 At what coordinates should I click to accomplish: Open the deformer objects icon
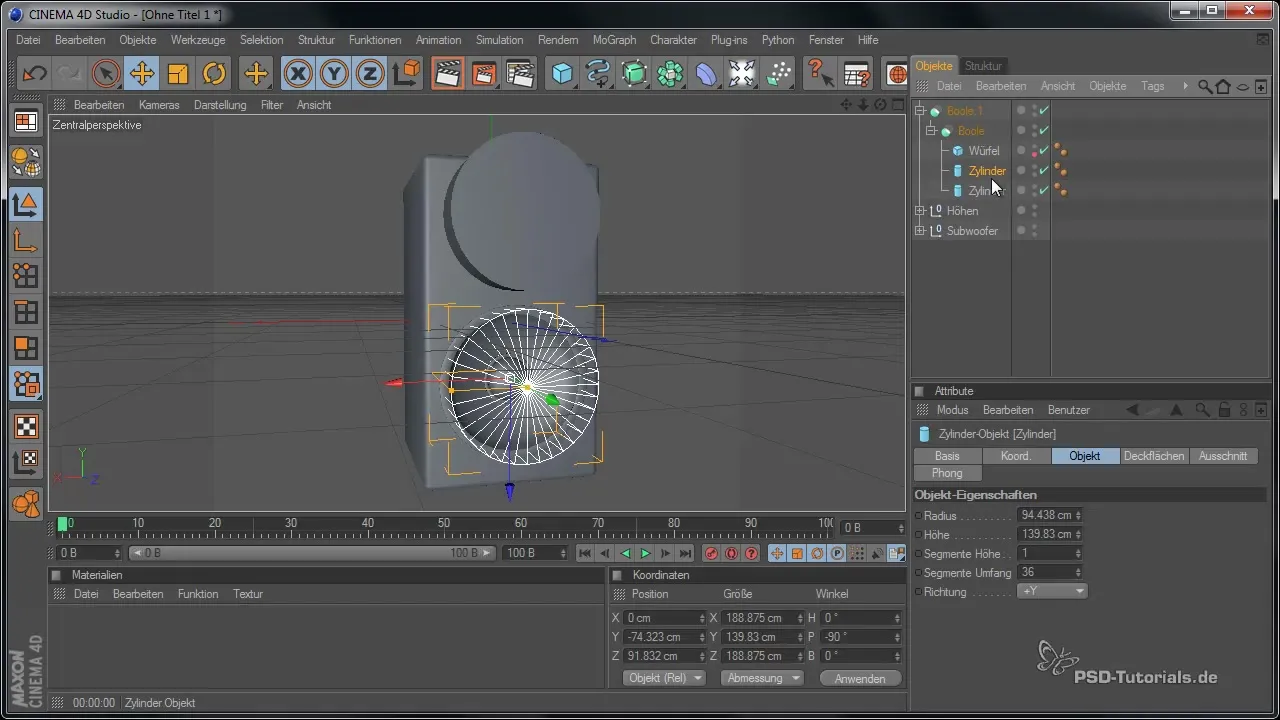click(706, 74)
